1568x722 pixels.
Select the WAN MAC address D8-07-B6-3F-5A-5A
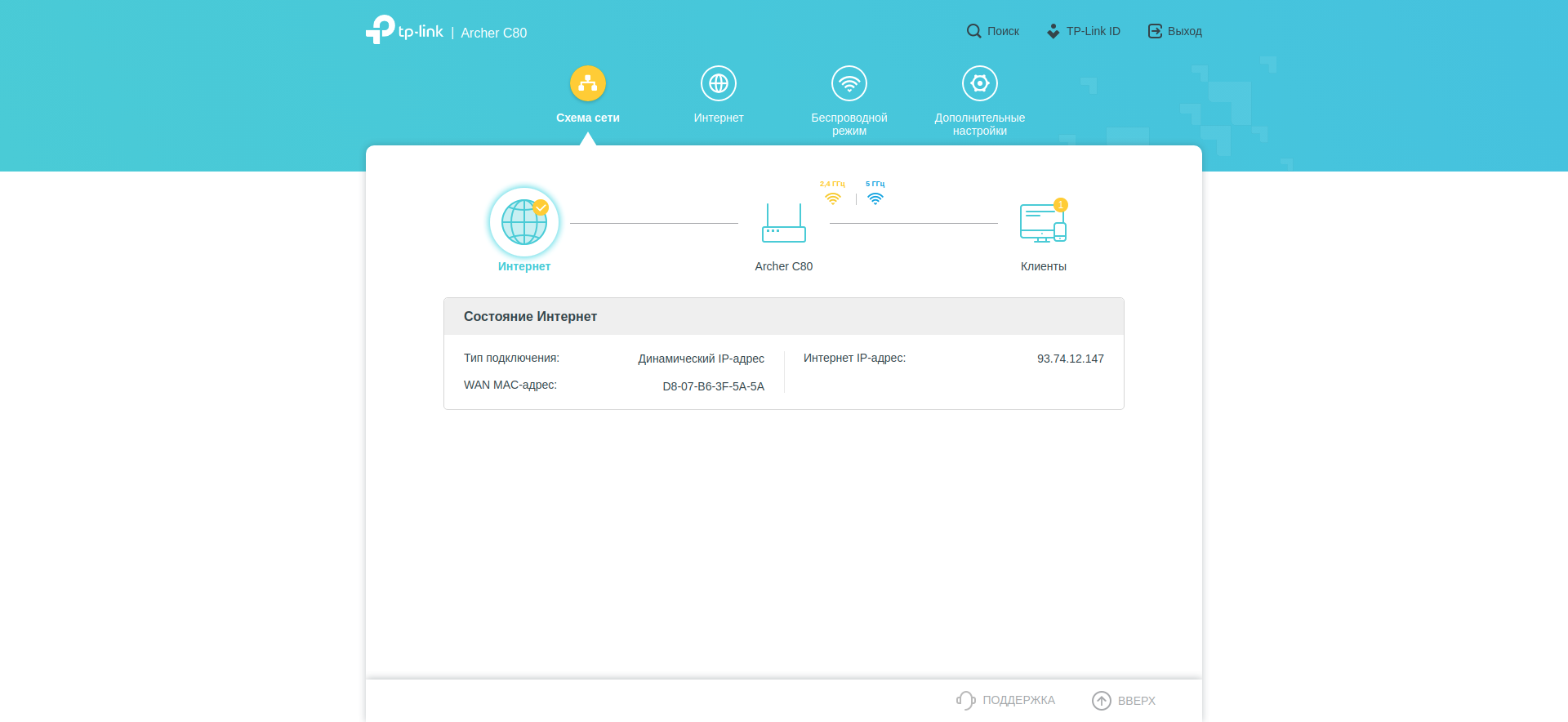714,386
